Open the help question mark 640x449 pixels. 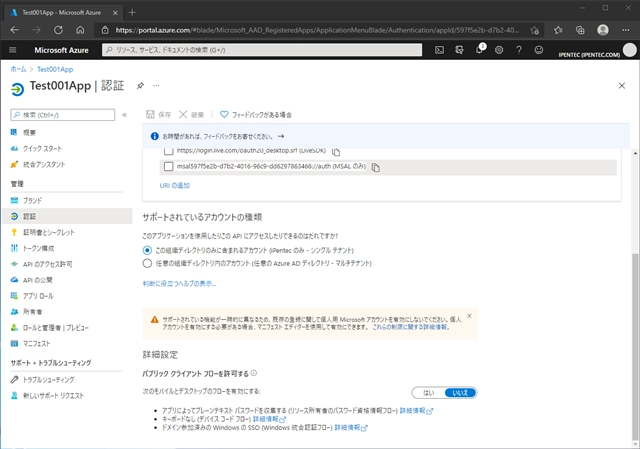click(x=519, y=50)
